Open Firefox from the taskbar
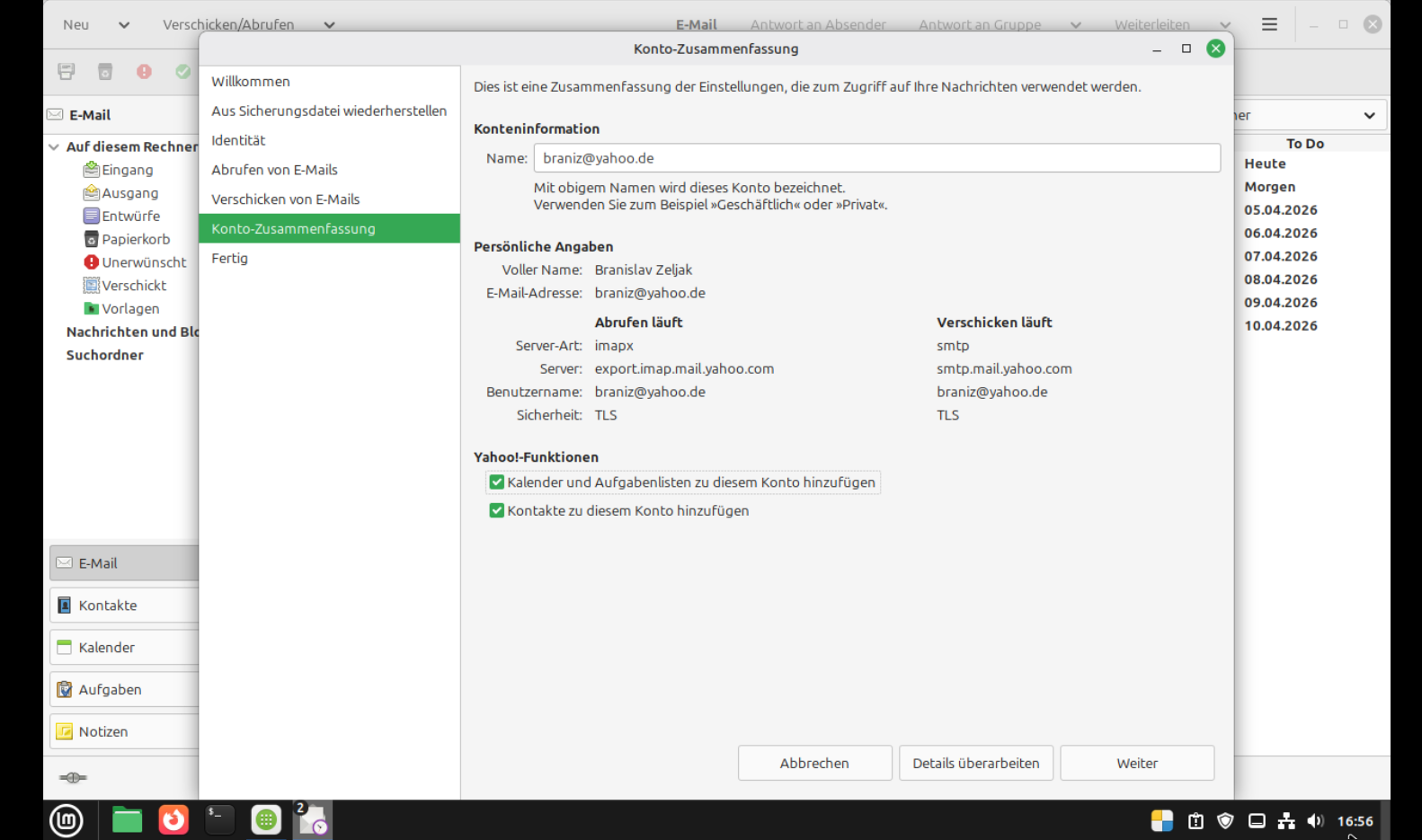1422x840 pixels. coord(173,819)
